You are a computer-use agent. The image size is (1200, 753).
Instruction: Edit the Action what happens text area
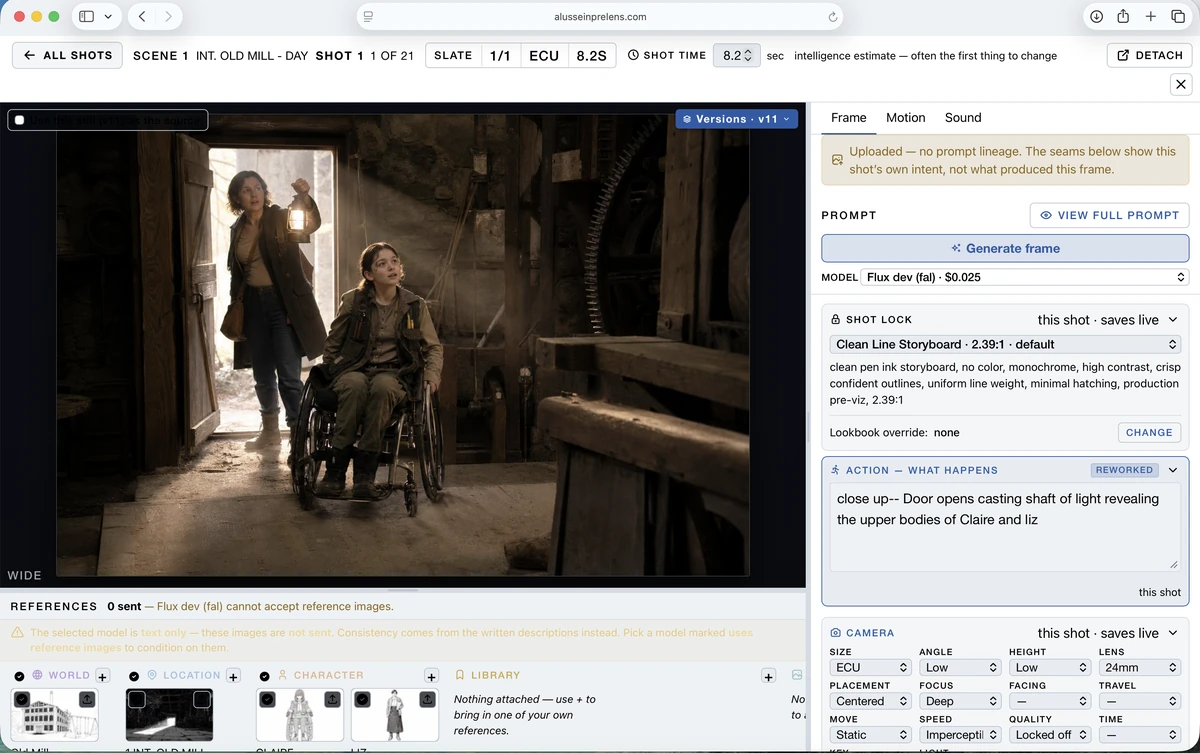click(1005, 529)
